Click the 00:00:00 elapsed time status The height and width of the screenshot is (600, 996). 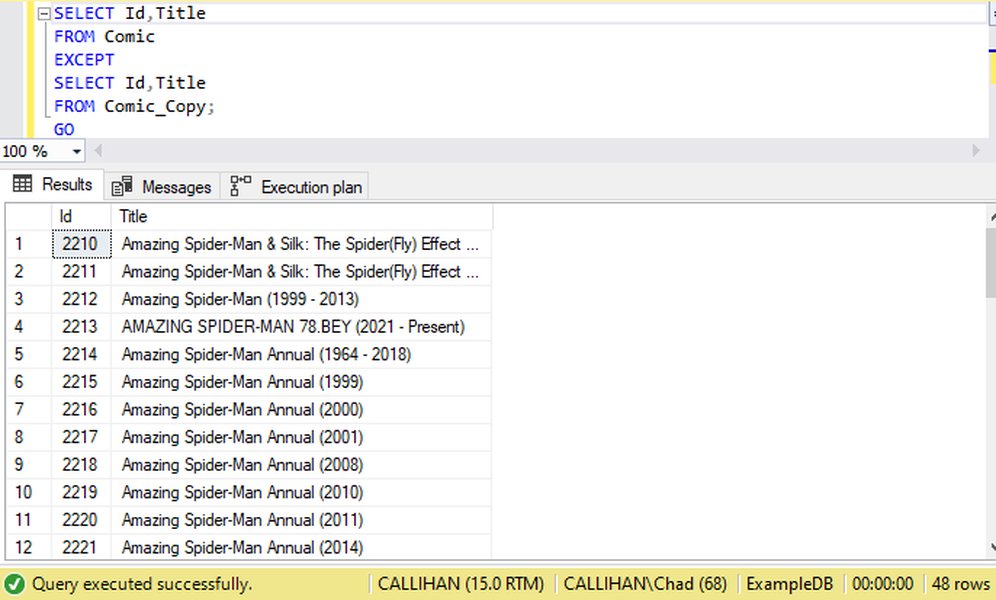click(x=883, y=583)
